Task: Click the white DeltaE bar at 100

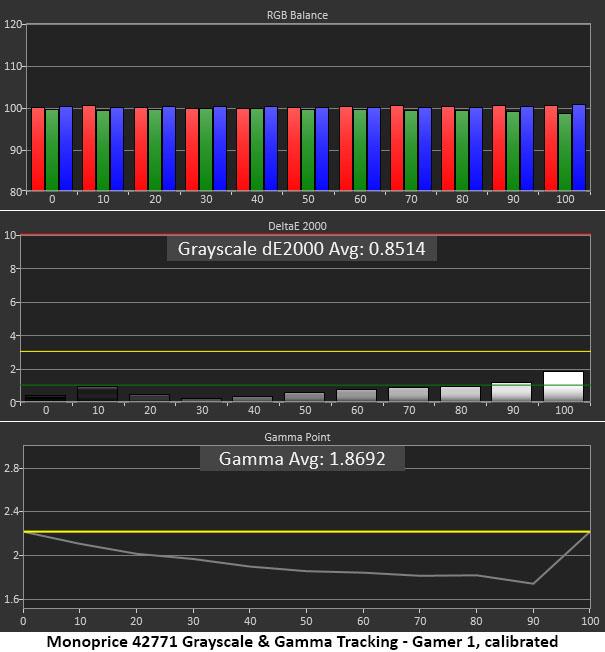Action: click(x=563, y=386)
